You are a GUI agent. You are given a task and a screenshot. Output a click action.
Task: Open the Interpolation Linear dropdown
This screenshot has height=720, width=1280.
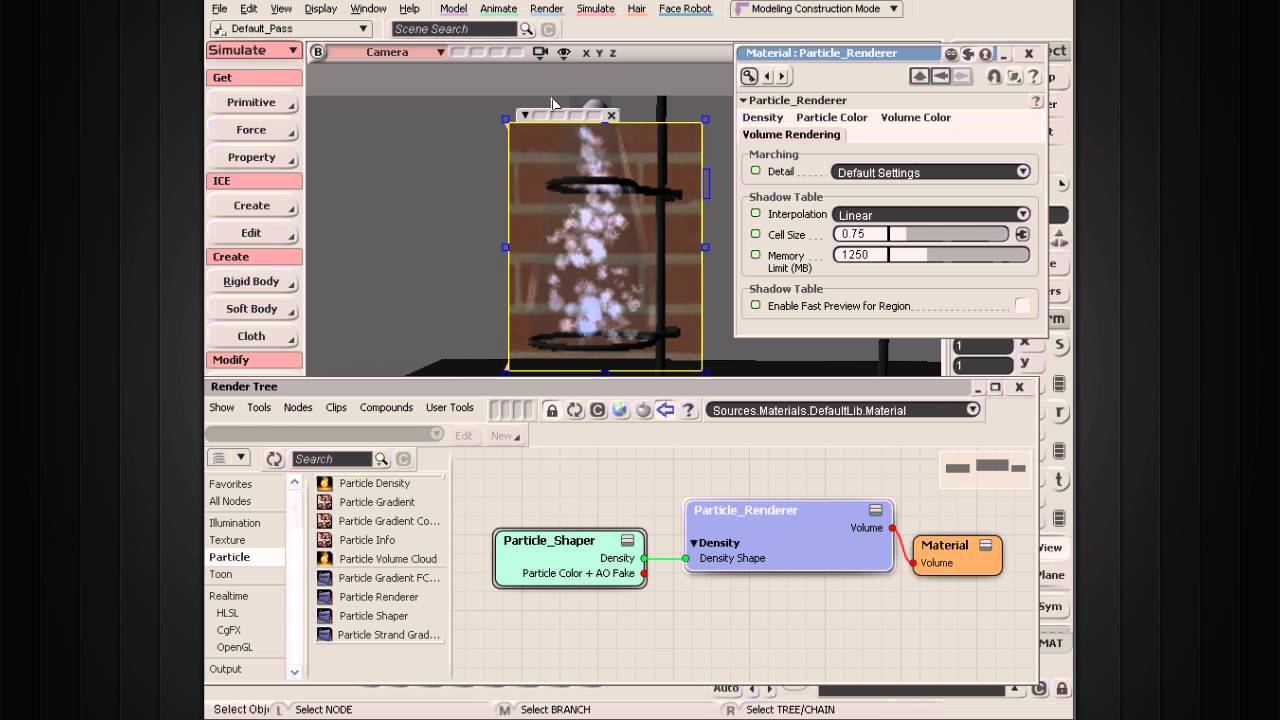[x=930, y=214]
